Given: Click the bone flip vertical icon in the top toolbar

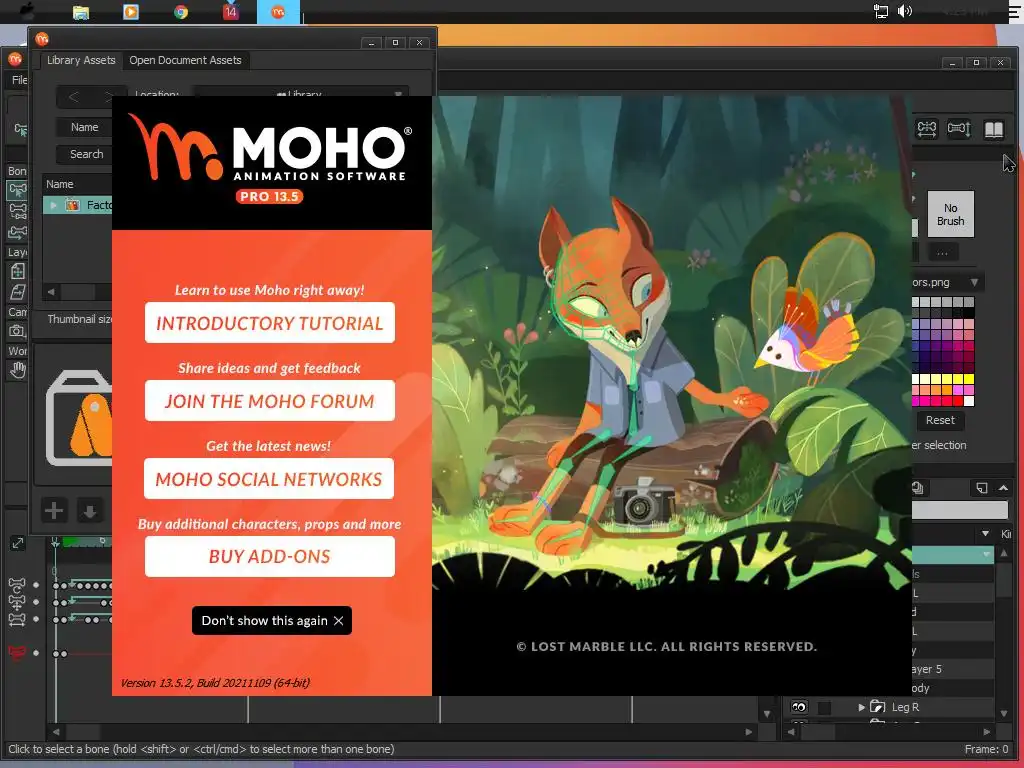Looking at the screenshot, I should [959, 129].
